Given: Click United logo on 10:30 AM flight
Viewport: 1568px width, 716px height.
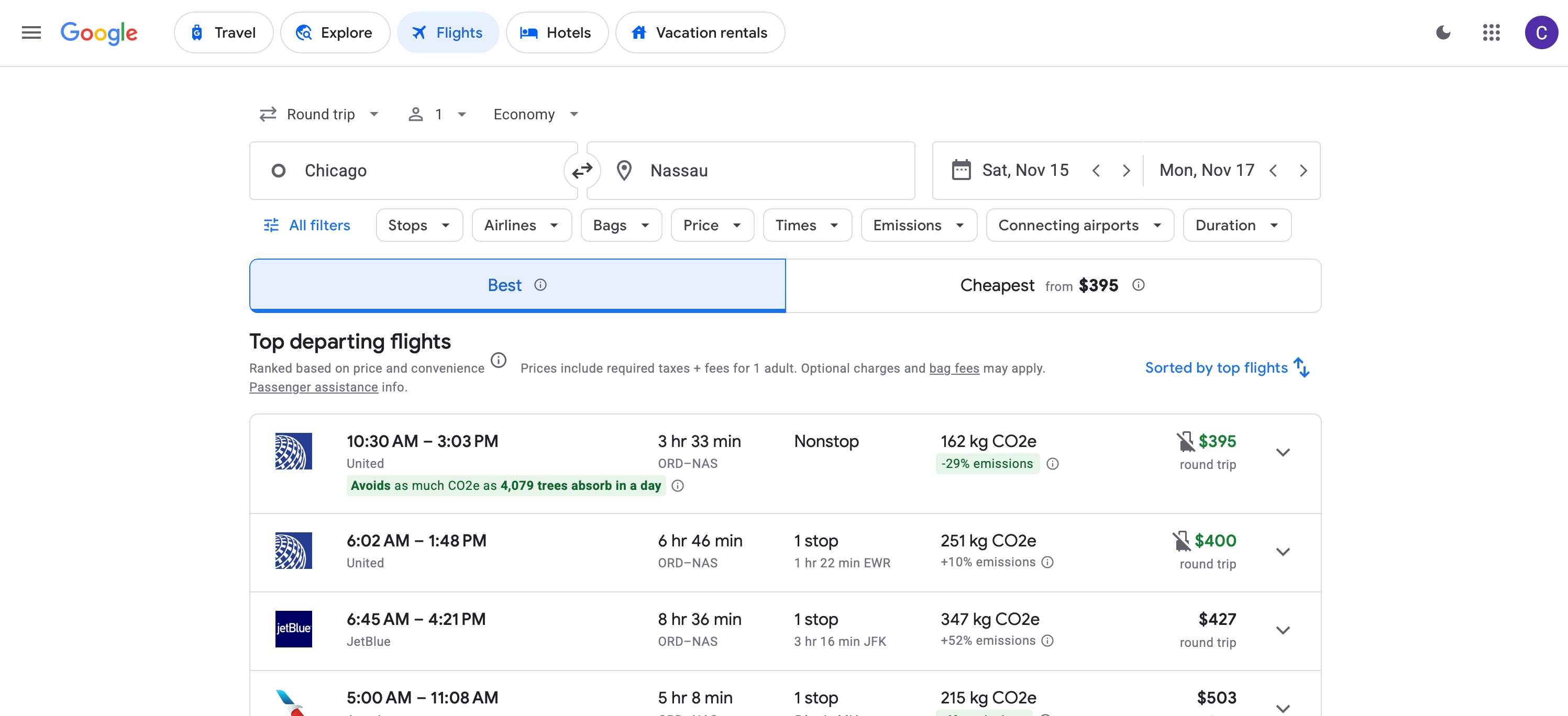Looking at the screenshot, I should (293, 451).
